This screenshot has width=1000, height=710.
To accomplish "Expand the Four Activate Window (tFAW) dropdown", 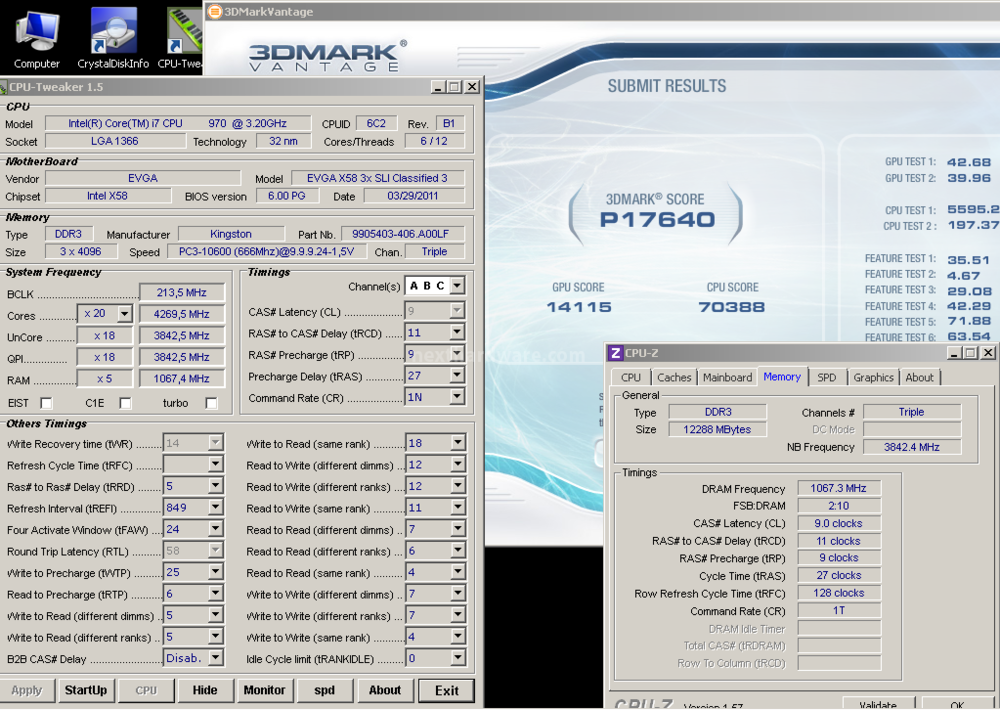I will (x=216, y=529).
